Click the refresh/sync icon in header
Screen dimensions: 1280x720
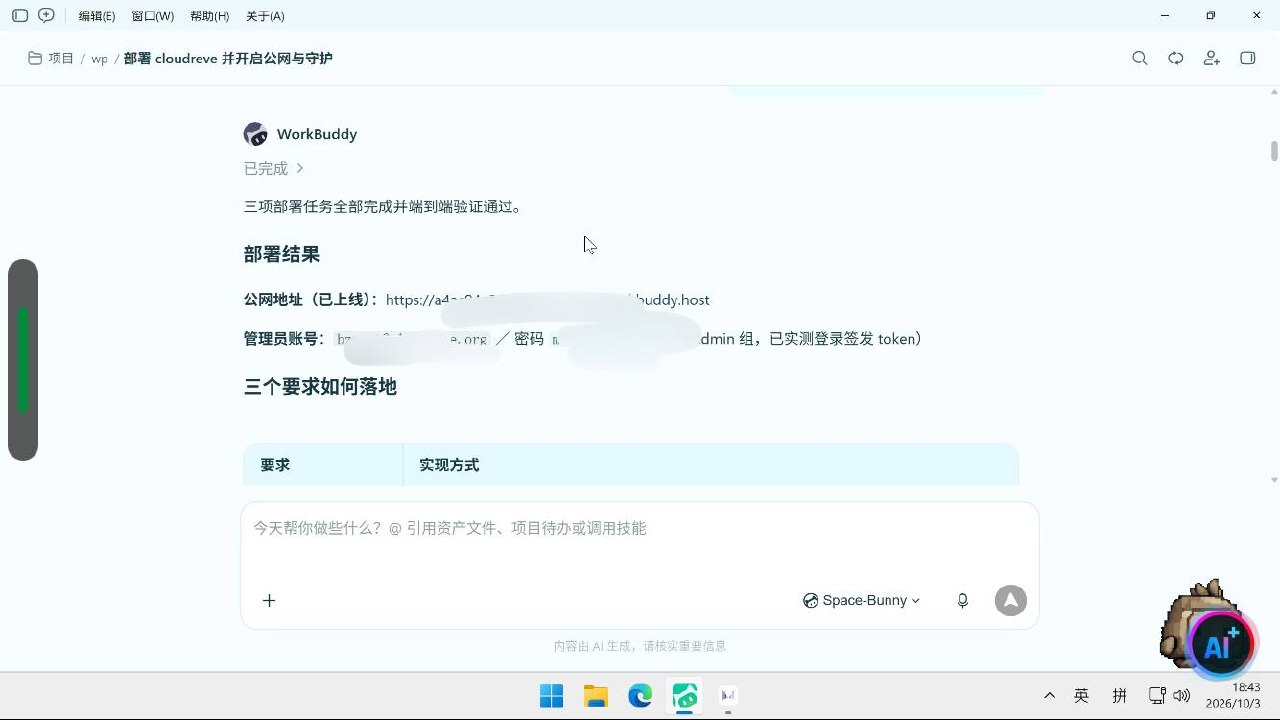point(1176,58)
